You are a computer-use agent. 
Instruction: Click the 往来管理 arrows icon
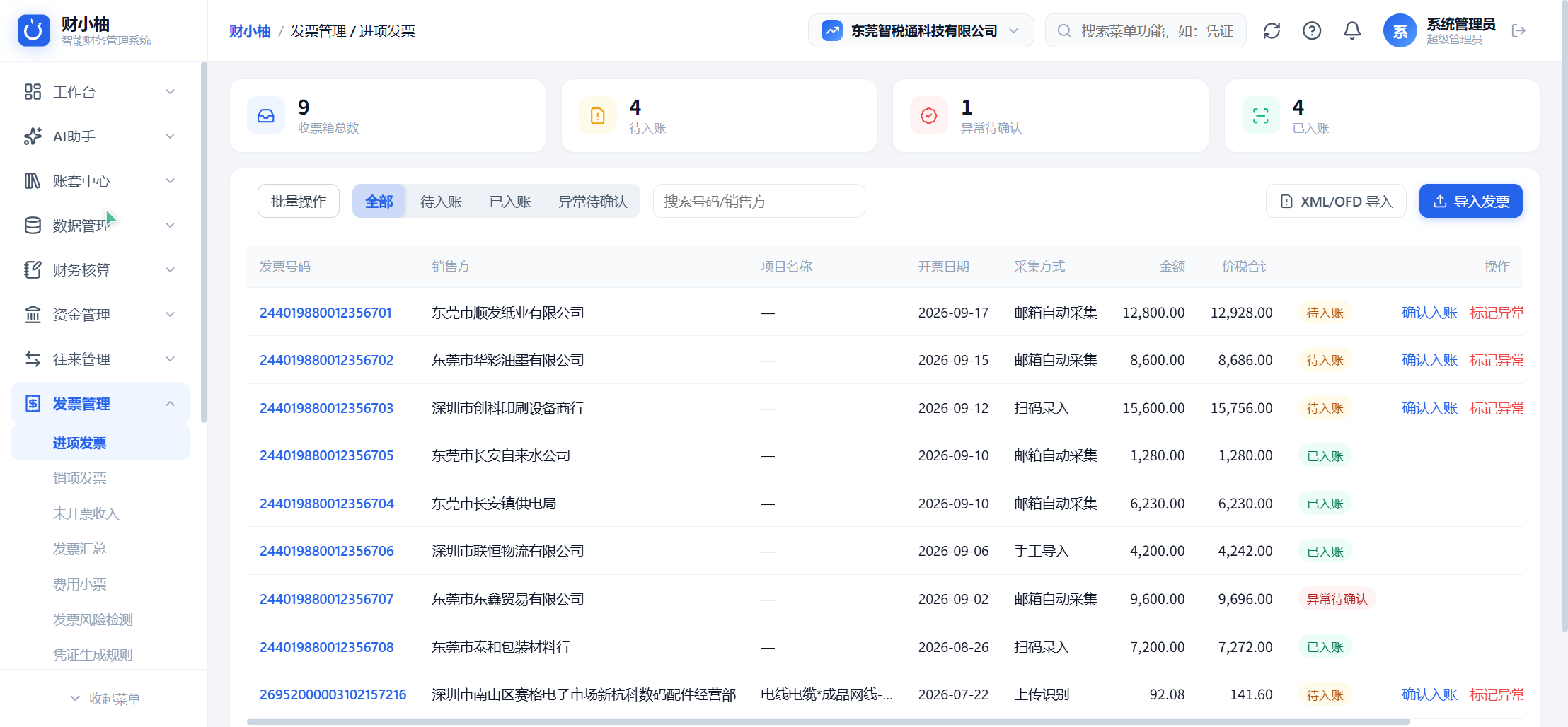33,359
